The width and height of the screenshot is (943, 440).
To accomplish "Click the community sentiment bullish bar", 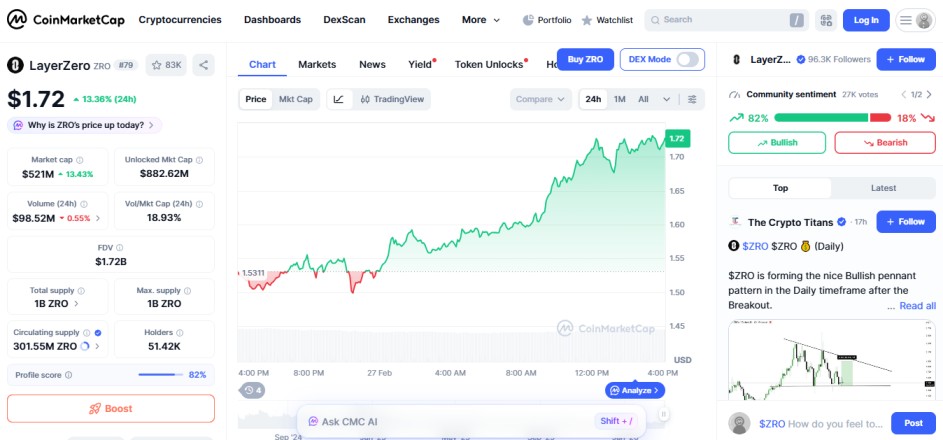I will pyautogui.click(x=821, y=118).
